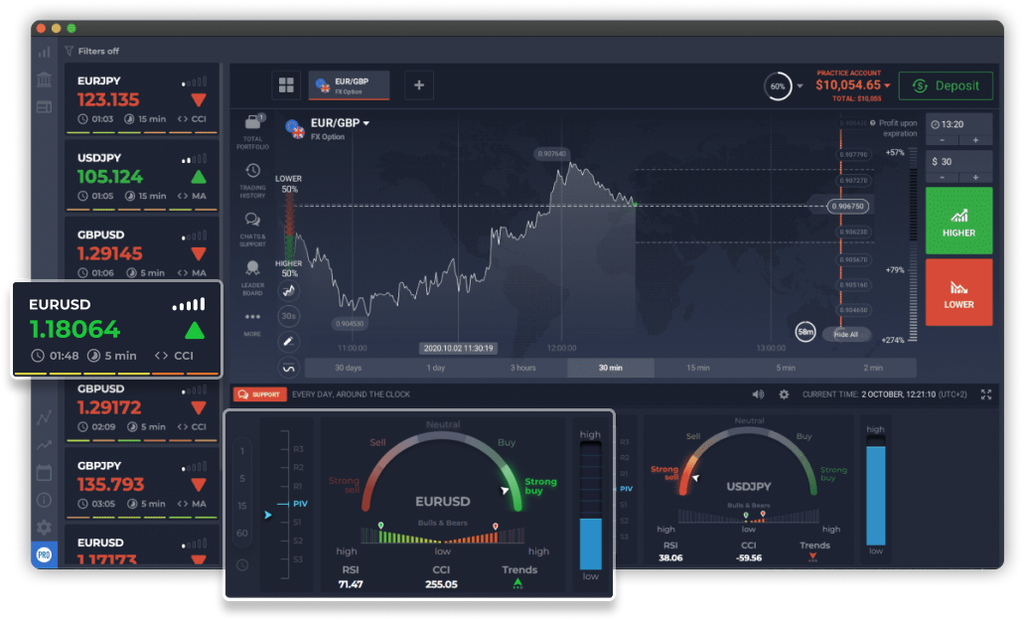Select the 5 min timeframe

(x=786, y=368)
